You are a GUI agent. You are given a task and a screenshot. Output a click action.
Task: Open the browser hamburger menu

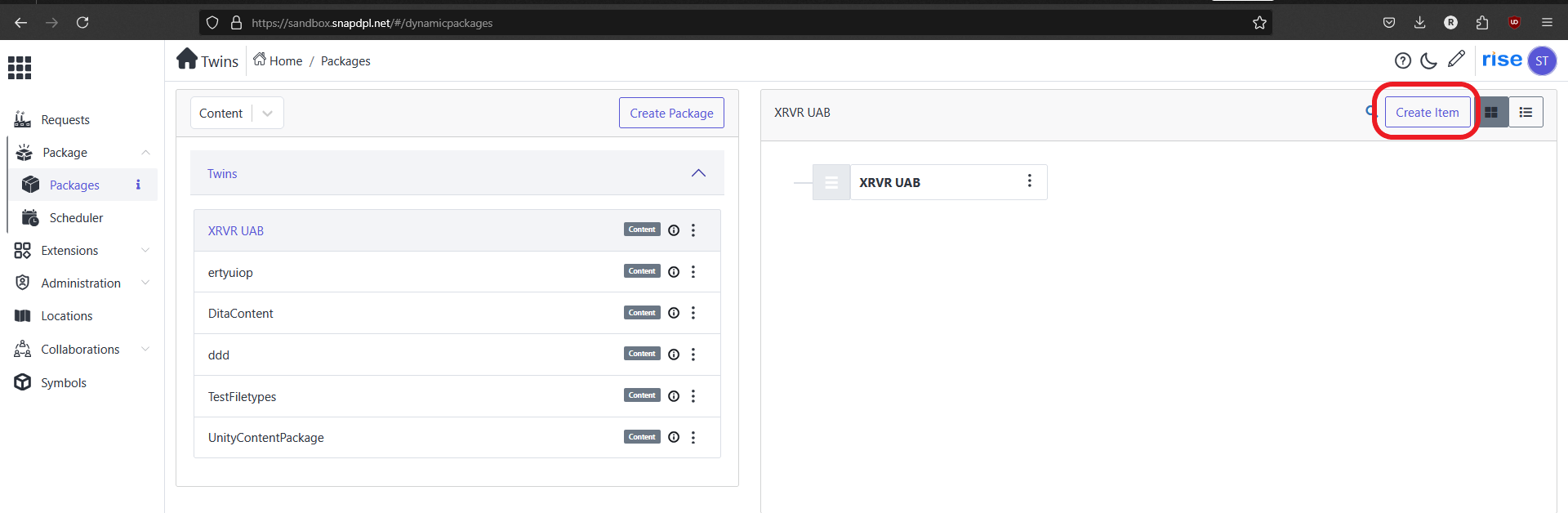pyautogui.click(x=1547, y=23)
